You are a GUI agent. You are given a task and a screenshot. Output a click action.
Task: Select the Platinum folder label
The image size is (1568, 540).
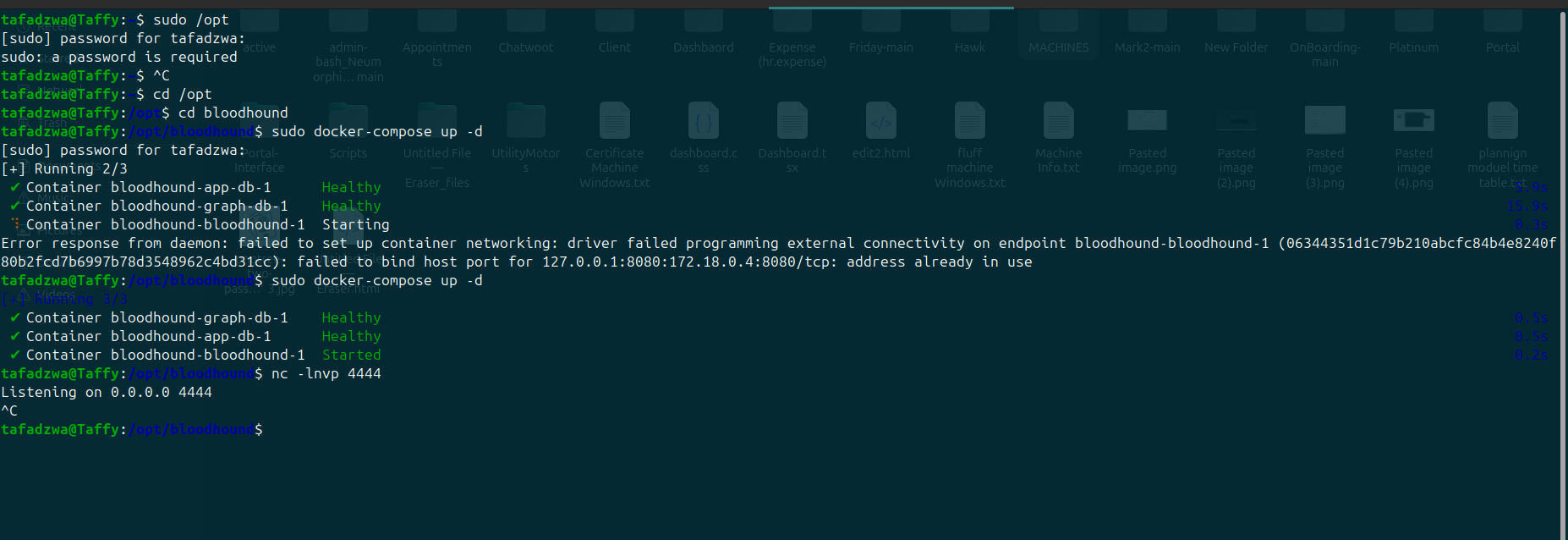click(x=1414, y=47)
